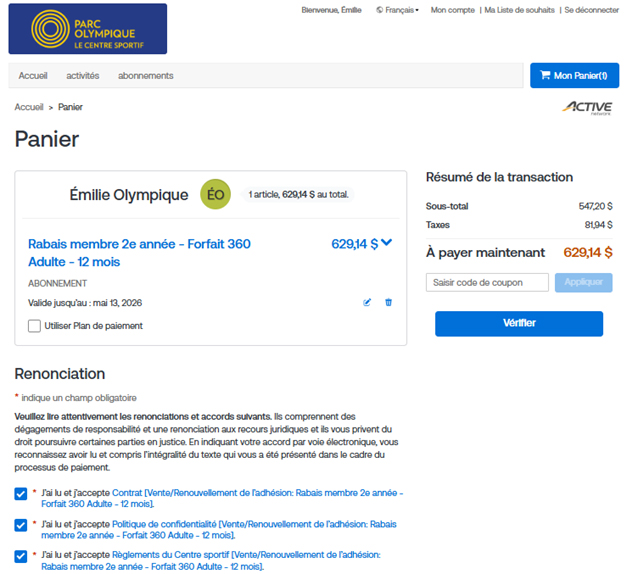Image resolution: width=627 pixels, height=574 pixels.
Task: Open the abonnements menu
Action: [145, 76]
